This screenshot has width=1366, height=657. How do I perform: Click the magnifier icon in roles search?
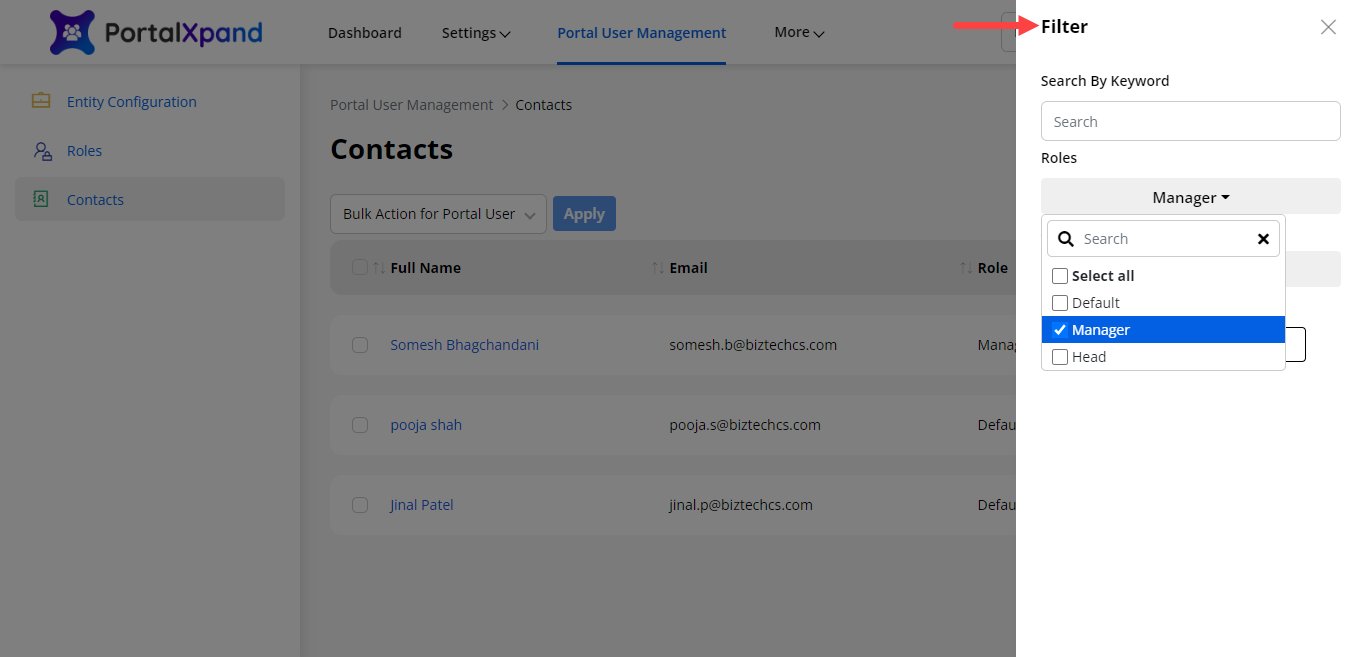click(1066, 239)
